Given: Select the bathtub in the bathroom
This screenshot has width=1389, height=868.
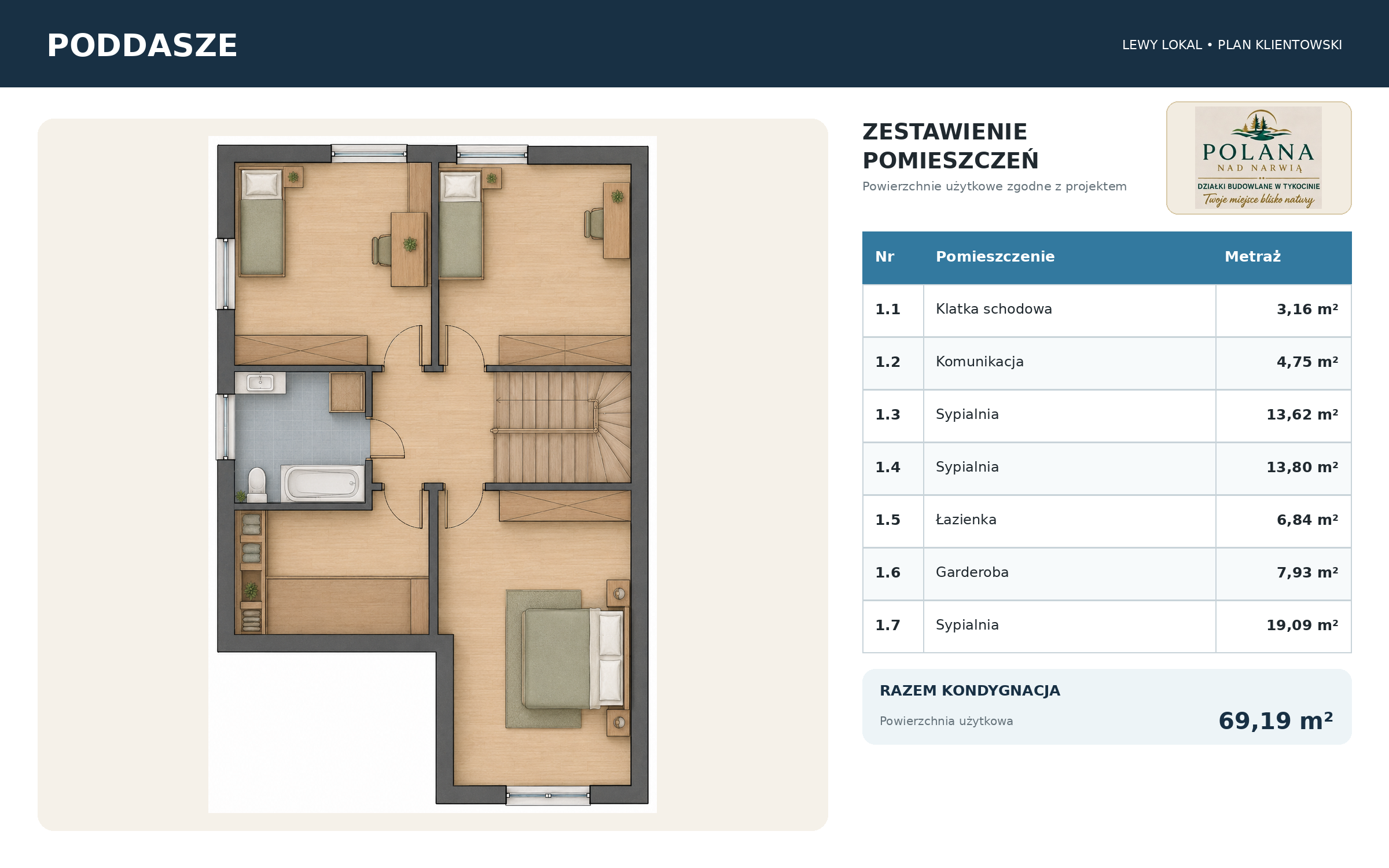Looking at the screenshot, I should 323,483.
